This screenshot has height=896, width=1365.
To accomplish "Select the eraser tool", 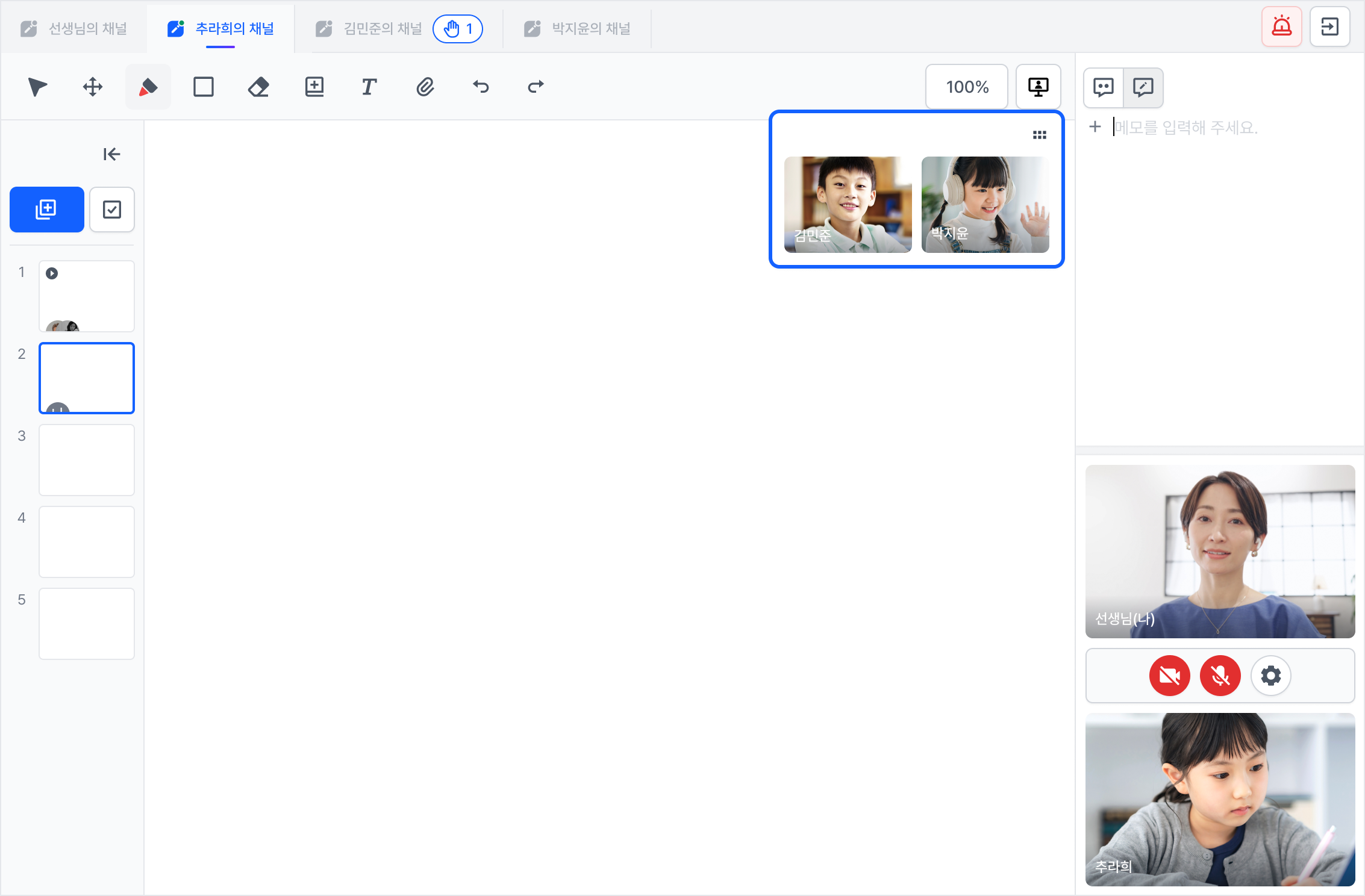I will point(259,87).
